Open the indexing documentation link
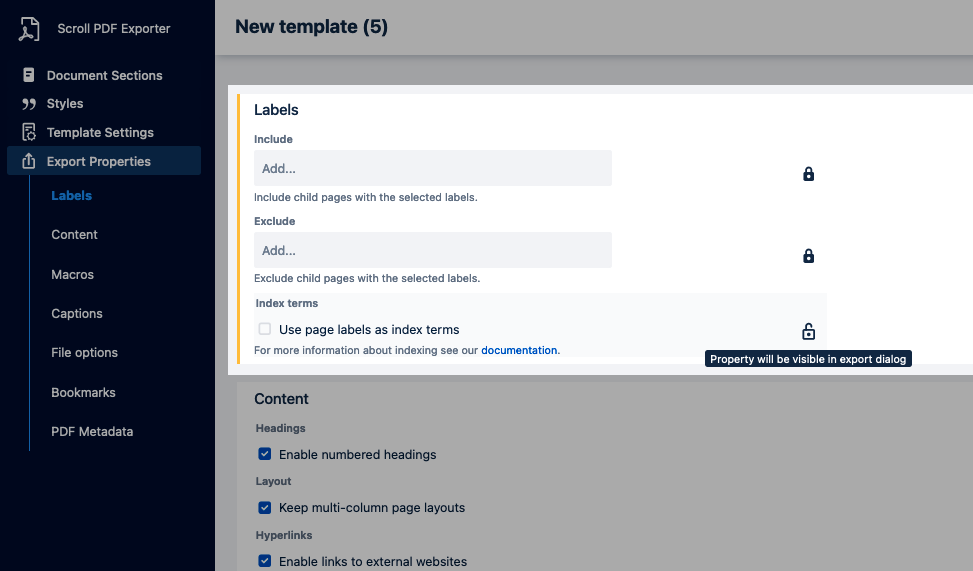 pyautogui.click(x=519, y=351)
